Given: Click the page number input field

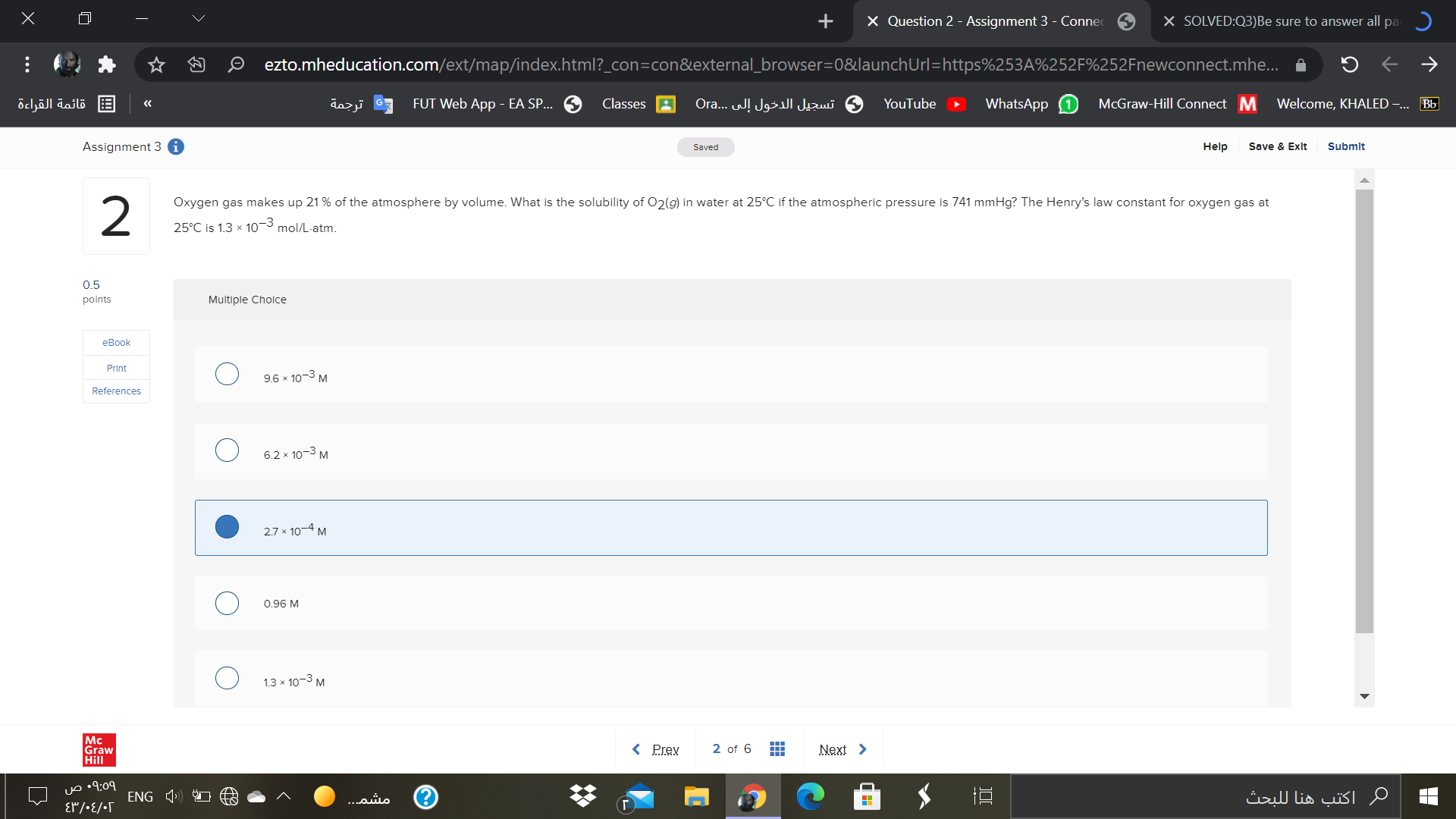Looking at the screenshot, I should (717, 749).
